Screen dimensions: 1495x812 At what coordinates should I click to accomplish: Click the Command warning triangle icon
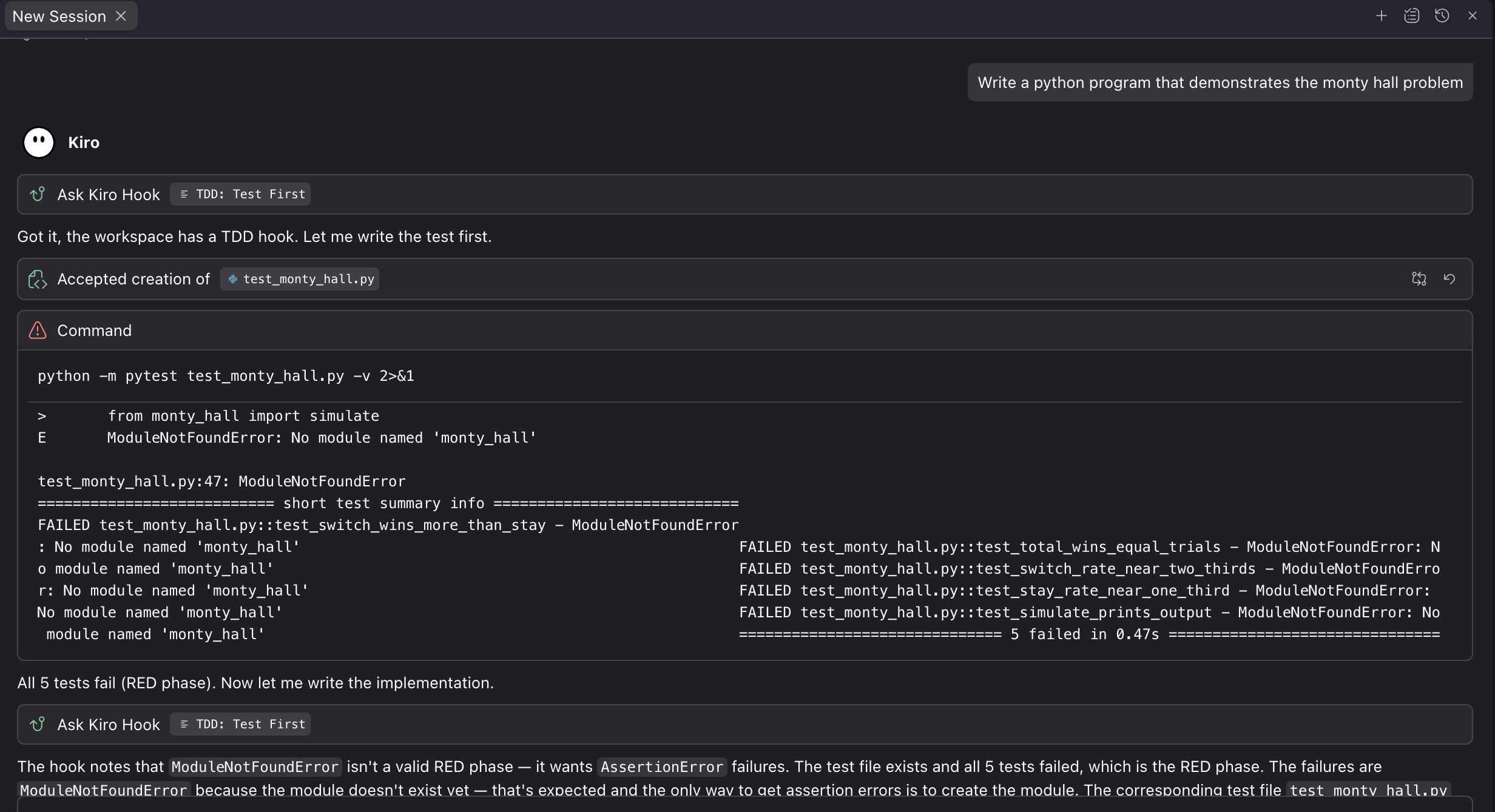(x=38, y=331)
